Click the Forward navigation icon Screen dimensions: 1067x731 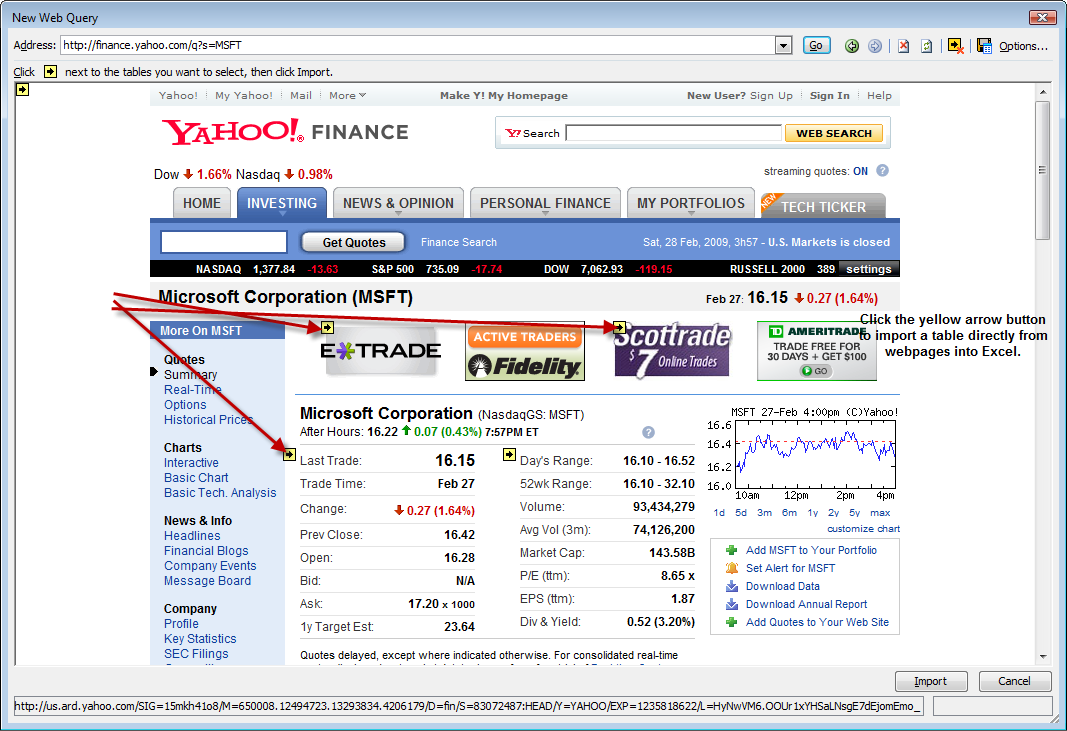(875, 46)
